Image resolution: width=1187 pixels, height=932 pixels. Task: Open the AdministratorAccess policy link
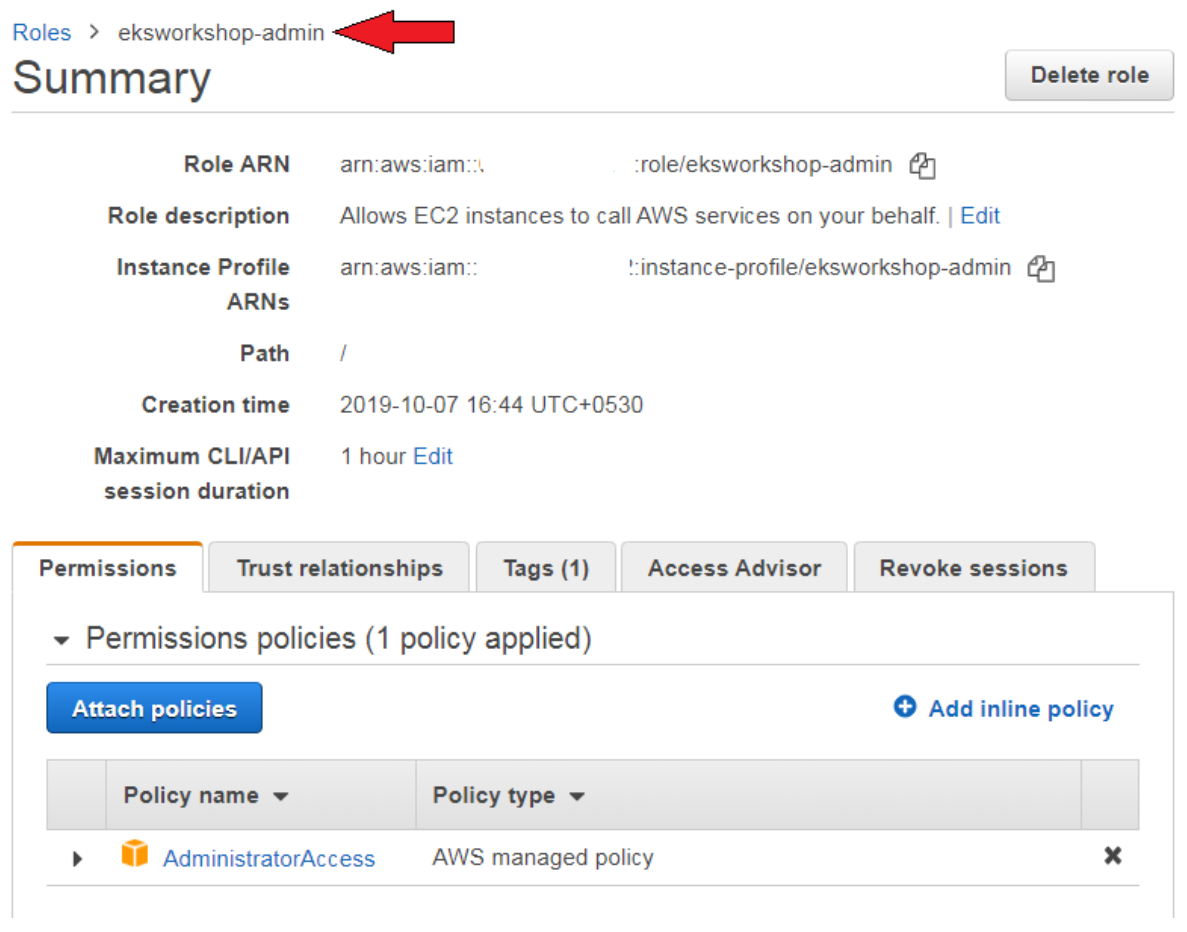tap(269, 859)
